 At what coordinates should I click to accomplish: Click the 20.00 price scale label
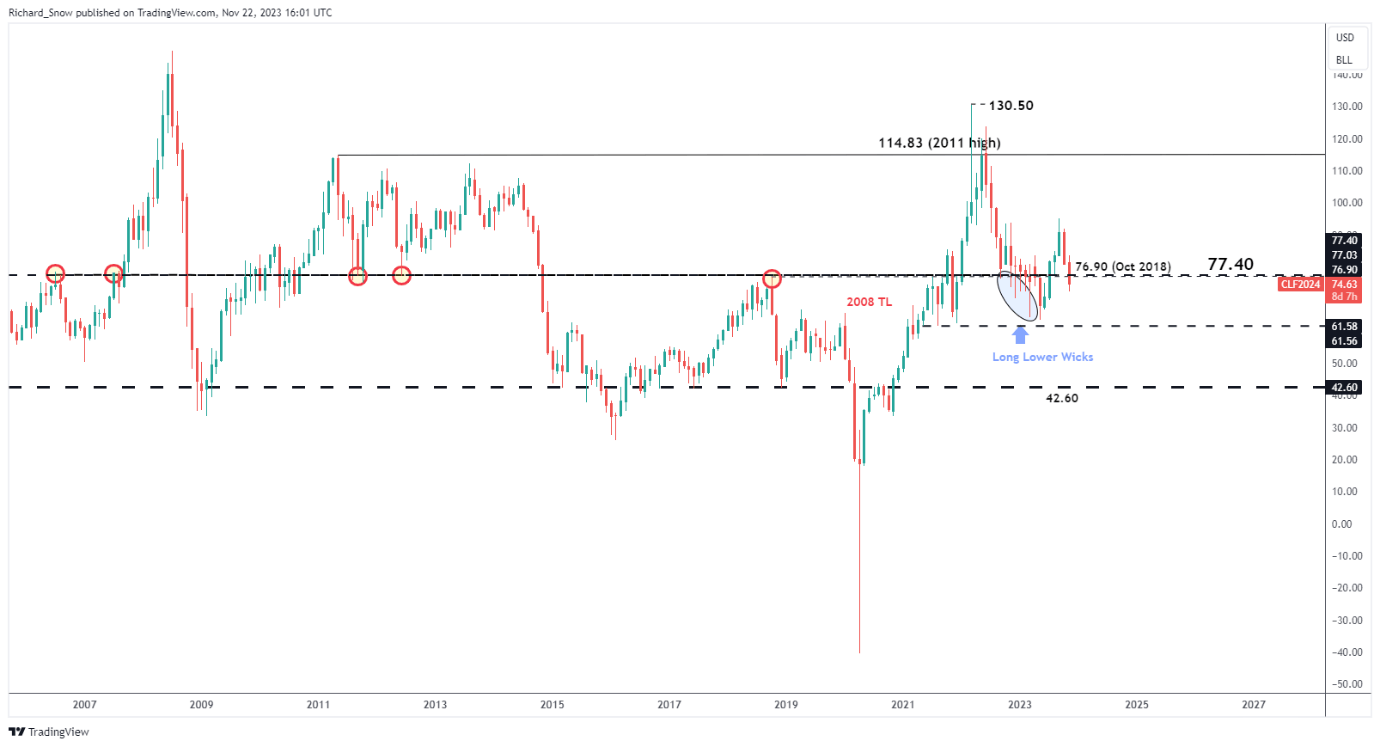(1344, 460)
